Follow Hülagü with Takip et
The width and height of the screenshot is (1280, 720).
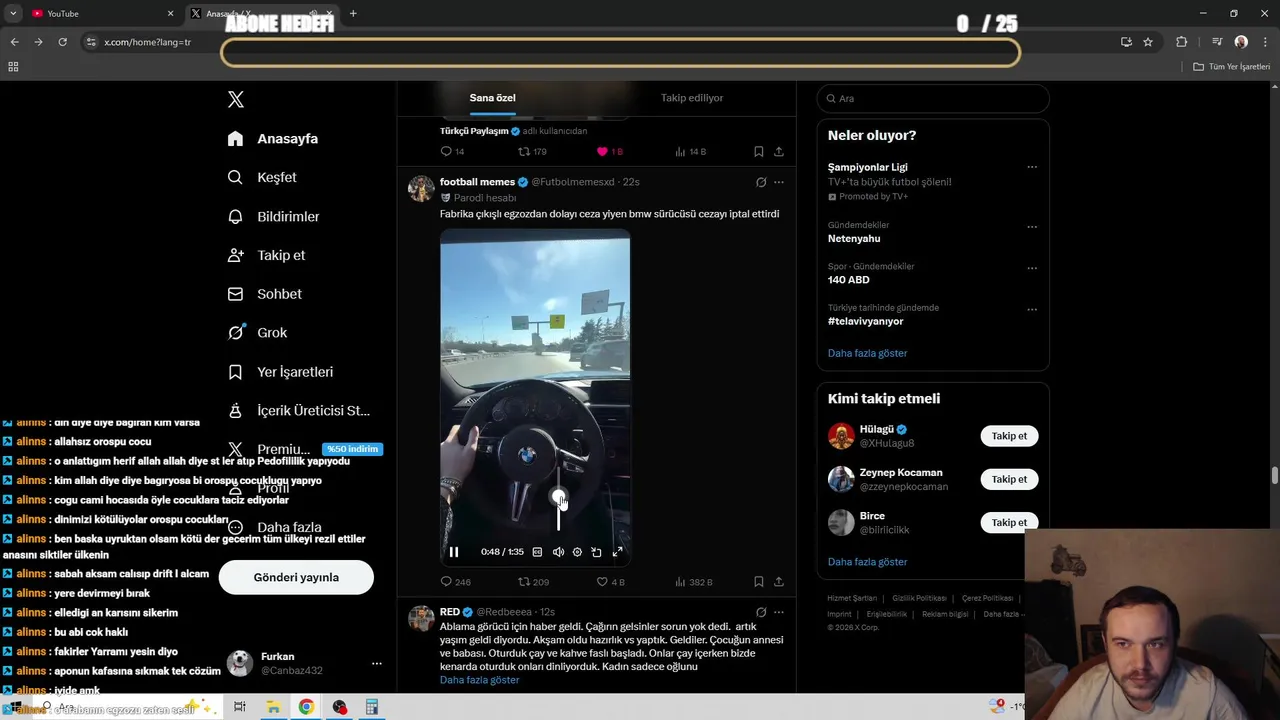(1009, 436)
